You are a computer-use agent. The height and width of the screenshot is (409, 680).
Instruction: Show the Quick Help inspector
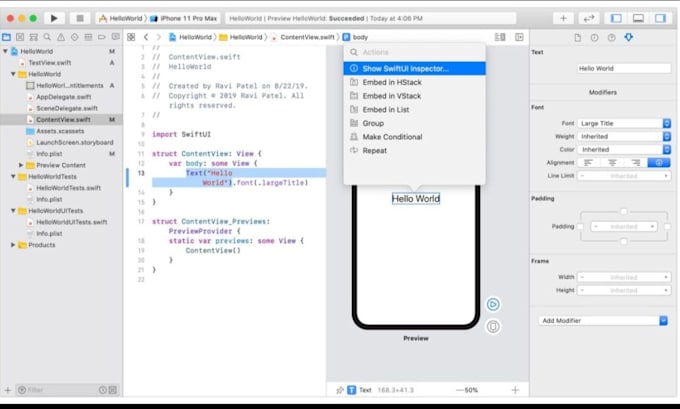tap(611, 38)
